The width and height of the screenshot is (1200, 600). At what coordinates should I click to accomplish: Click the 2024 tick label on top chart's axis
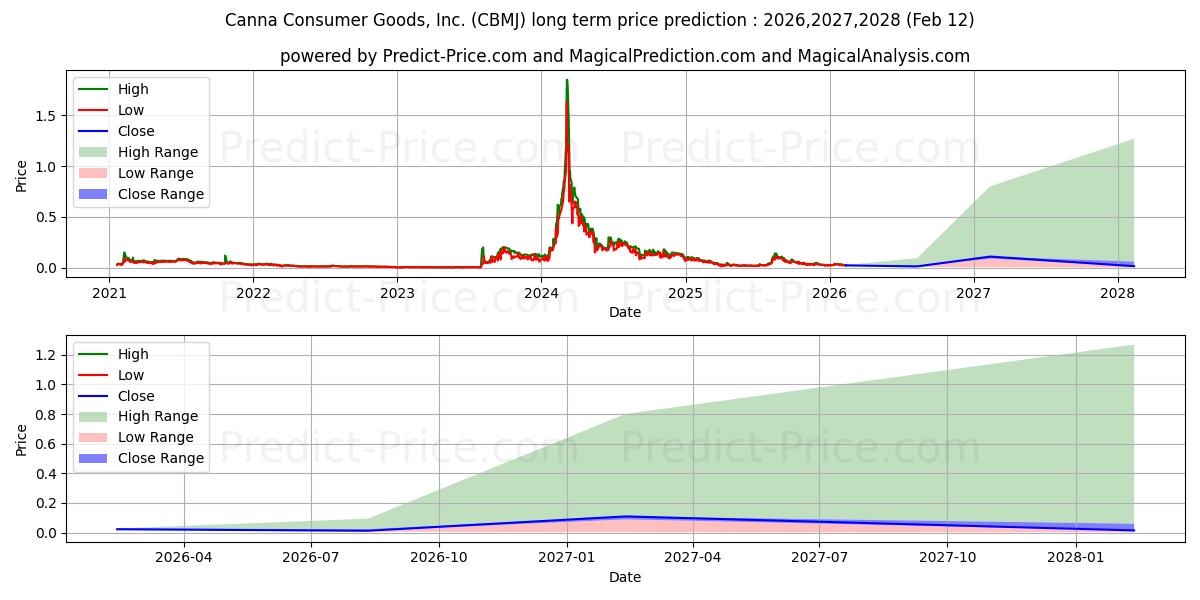coord(541,293)
